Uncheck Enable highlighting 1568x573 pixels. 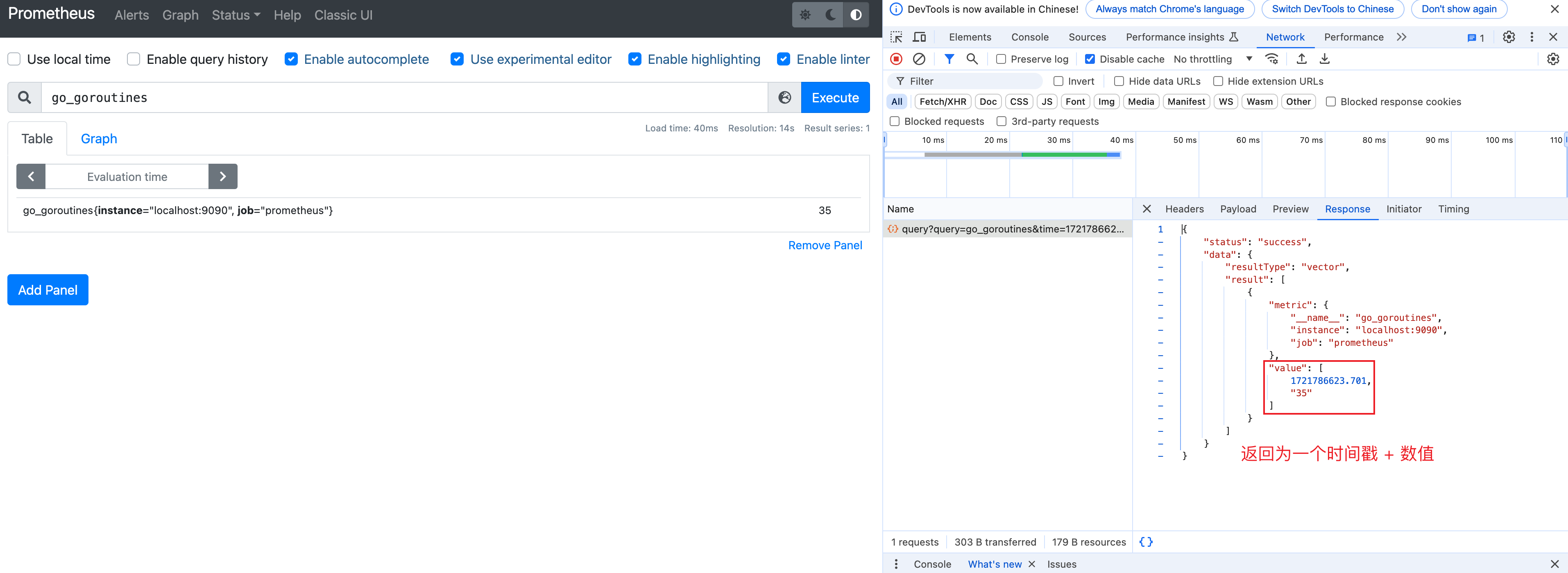(635, 59)
